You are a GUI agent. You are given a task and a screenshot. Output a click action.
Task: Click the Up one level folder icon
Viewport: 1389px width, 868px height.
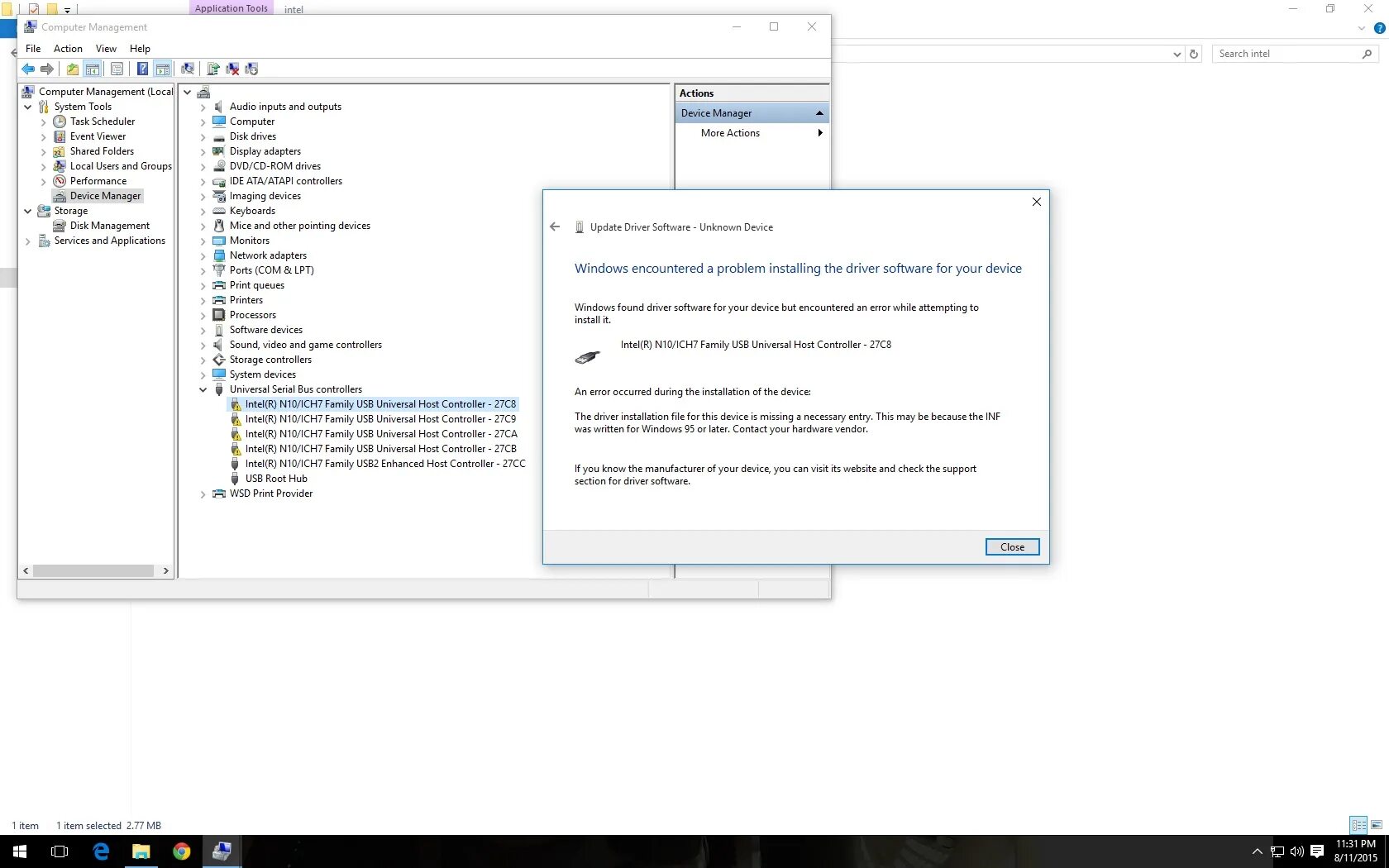point(73,69)
